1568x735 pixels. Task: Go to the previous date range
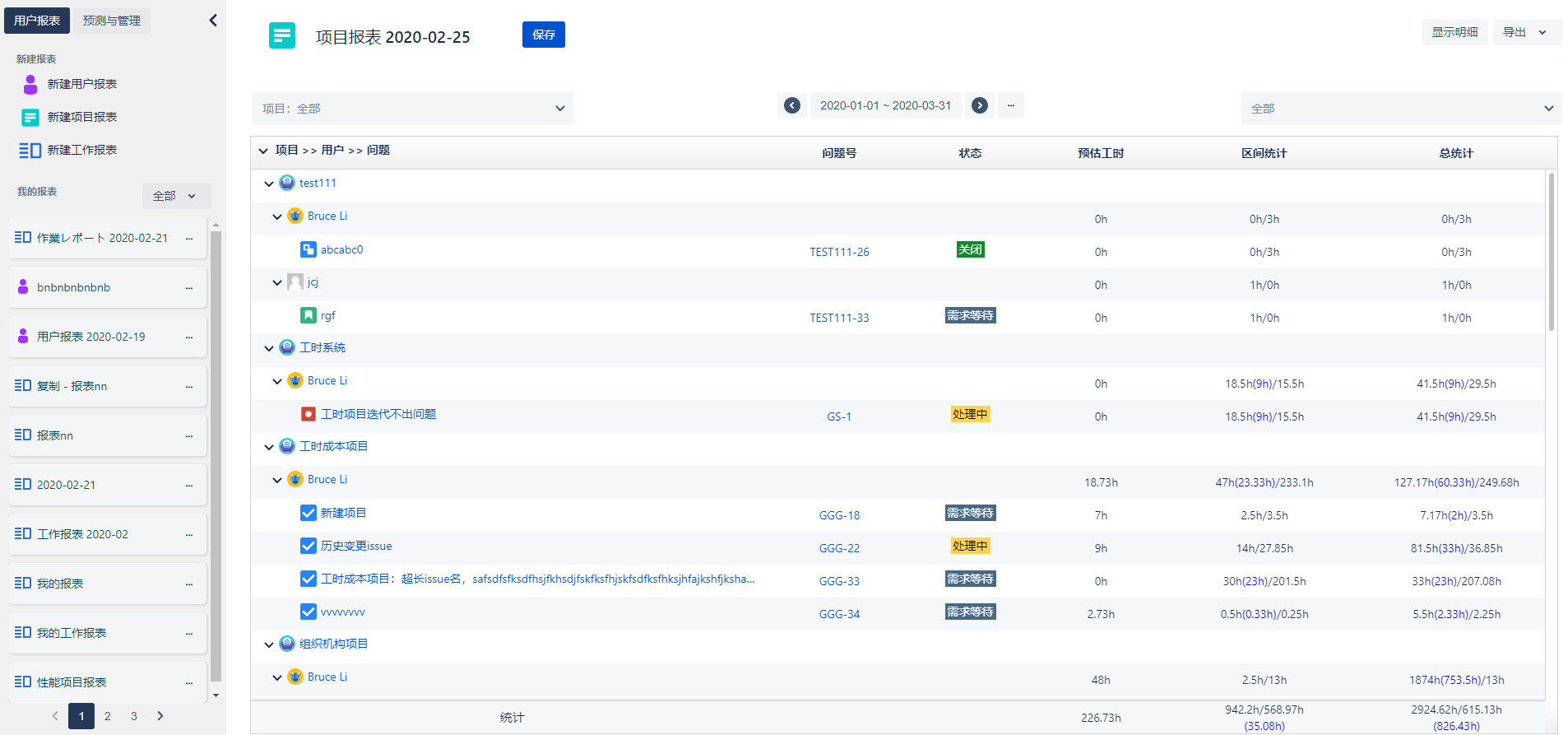point(792,105)
